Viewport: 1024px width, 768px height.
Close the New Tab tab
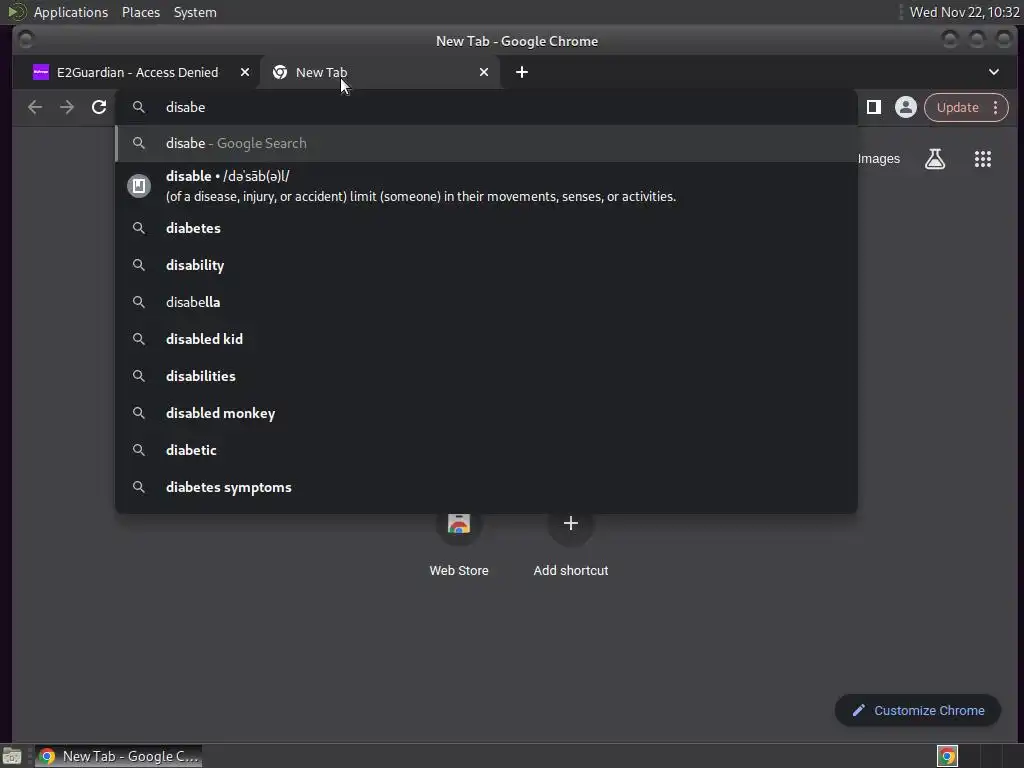pyautogui.click(x=483, y=72)
